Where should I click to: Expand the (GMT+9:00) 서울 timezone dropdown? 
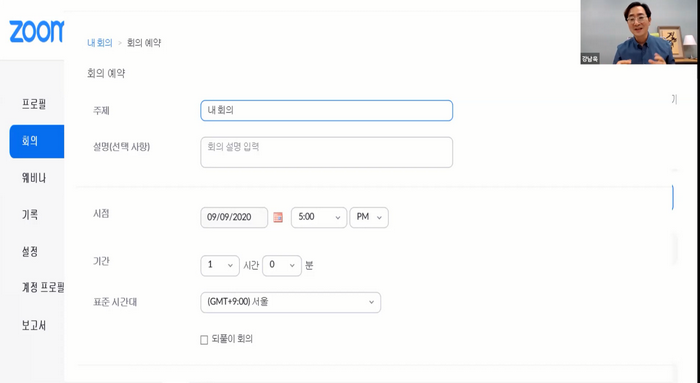coord(291,302)
